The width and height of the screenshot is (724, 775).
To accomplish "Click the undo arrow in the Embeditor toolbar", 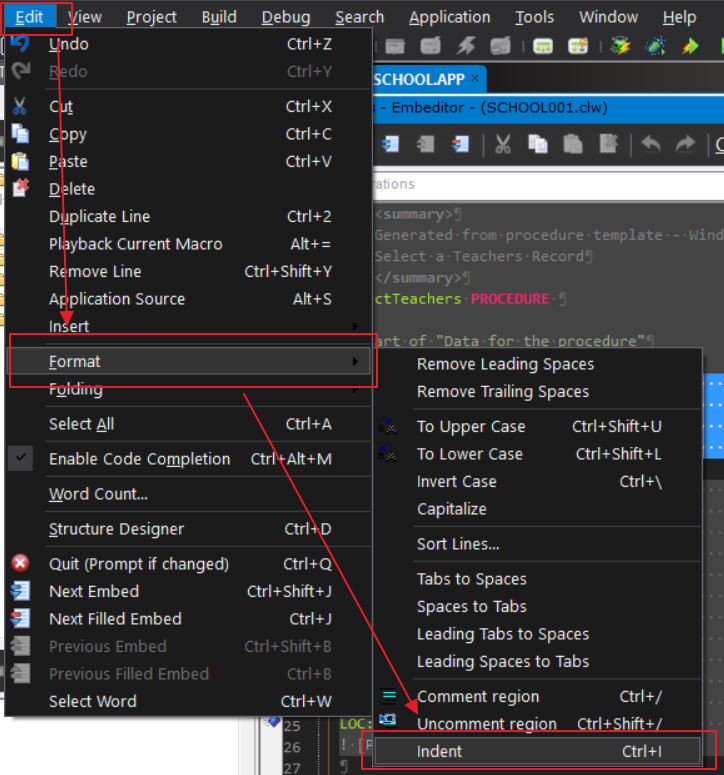I will coord(651,145).
